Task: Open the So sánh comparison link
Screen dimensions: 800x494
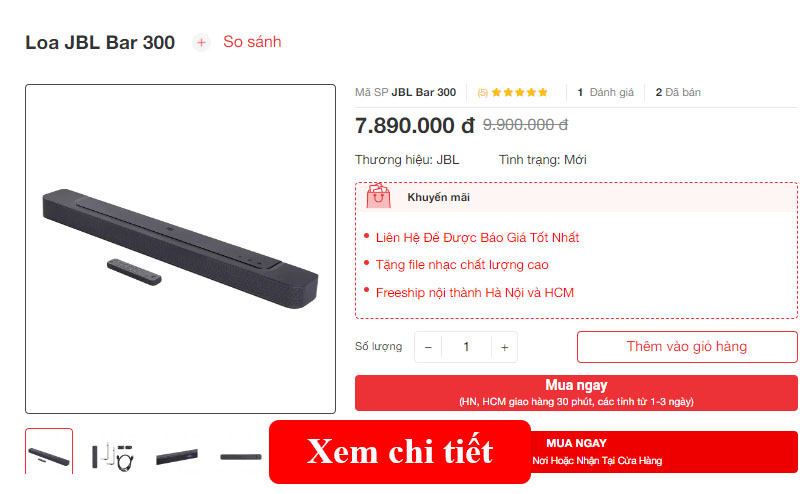Action: point(252,42)
